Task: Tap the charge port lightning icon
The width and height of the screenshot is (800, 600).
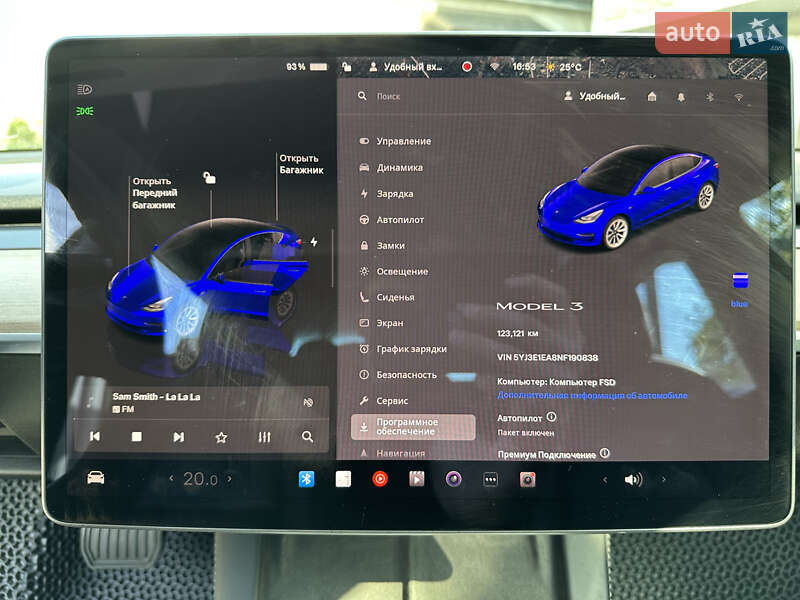Action: (314, 242)
